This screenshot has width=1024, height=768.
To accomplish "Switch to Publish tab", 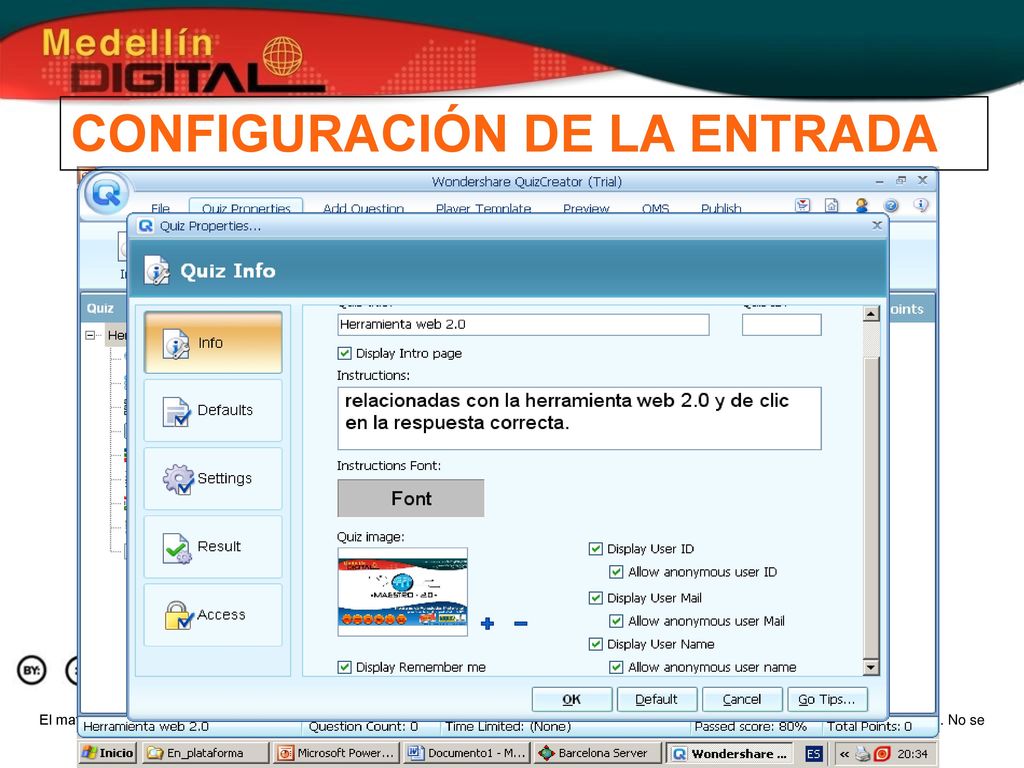I will tap(721, 208).
